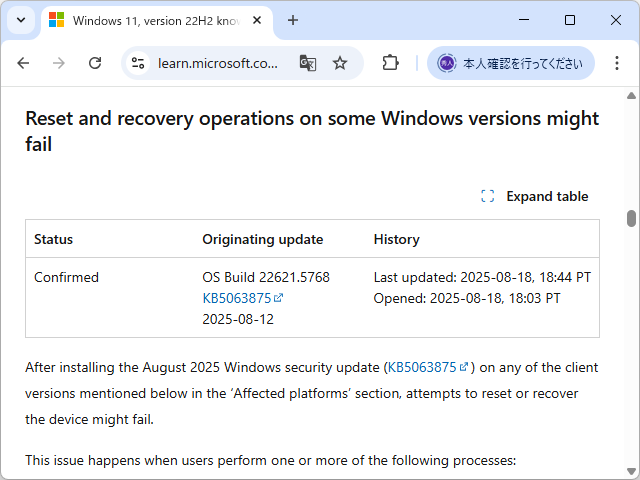
Task: Open a new browser tab
Action: [x=293, y=20]
